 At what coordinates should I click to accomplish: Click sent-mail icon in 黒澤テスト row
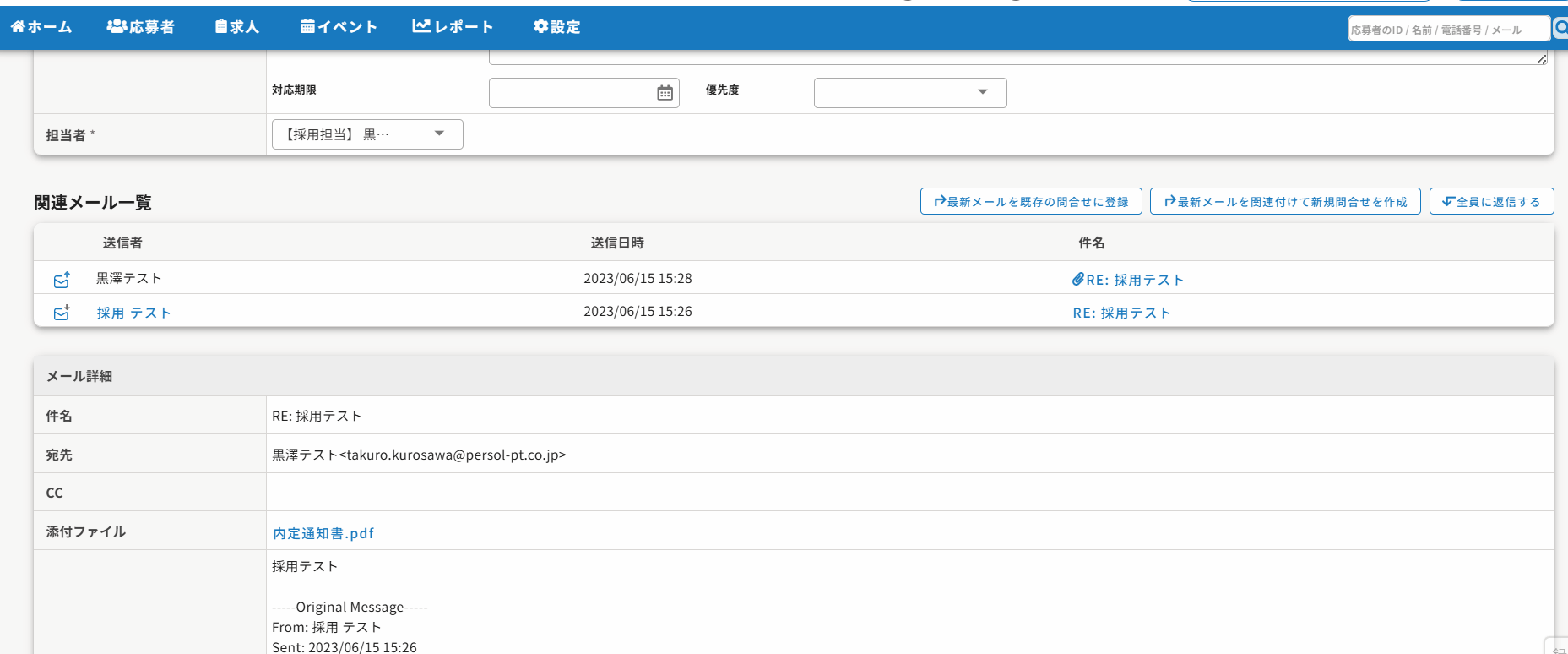[x=62, y=279]
